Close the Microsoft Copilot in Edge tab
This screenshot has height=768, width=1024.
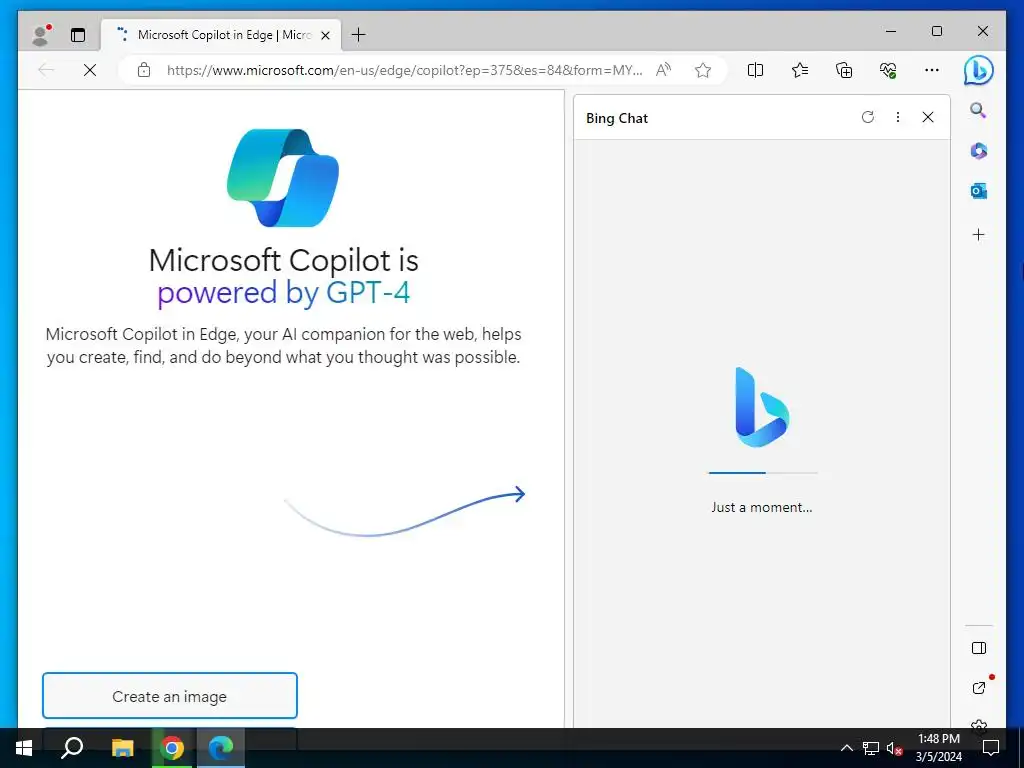[x=325, y=35]
